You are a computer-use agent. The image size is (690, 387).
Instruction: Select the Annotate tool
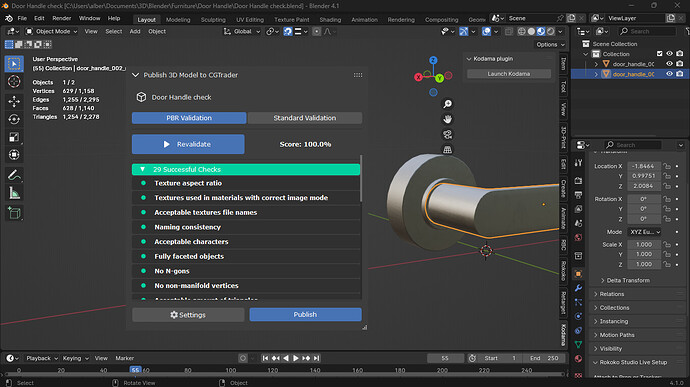click(14, 175)
